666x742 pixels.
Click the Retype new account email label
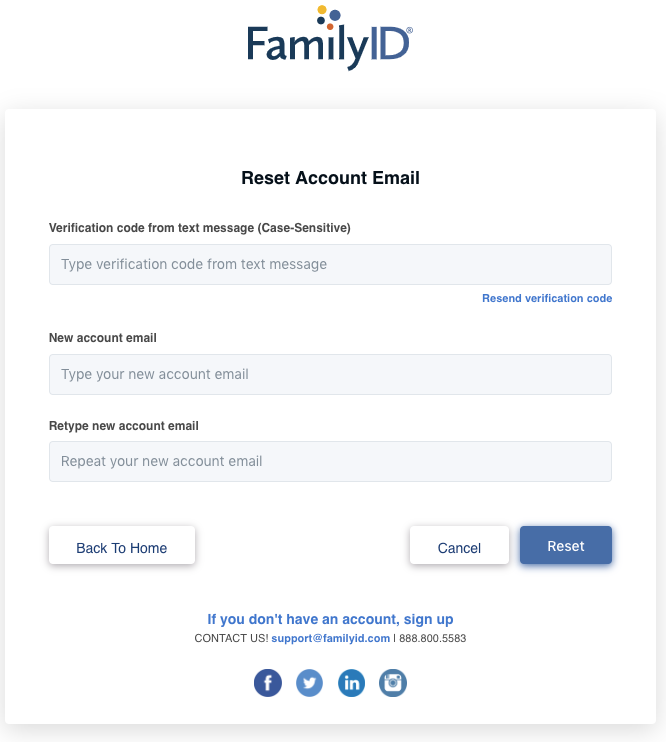pos(124,426)
